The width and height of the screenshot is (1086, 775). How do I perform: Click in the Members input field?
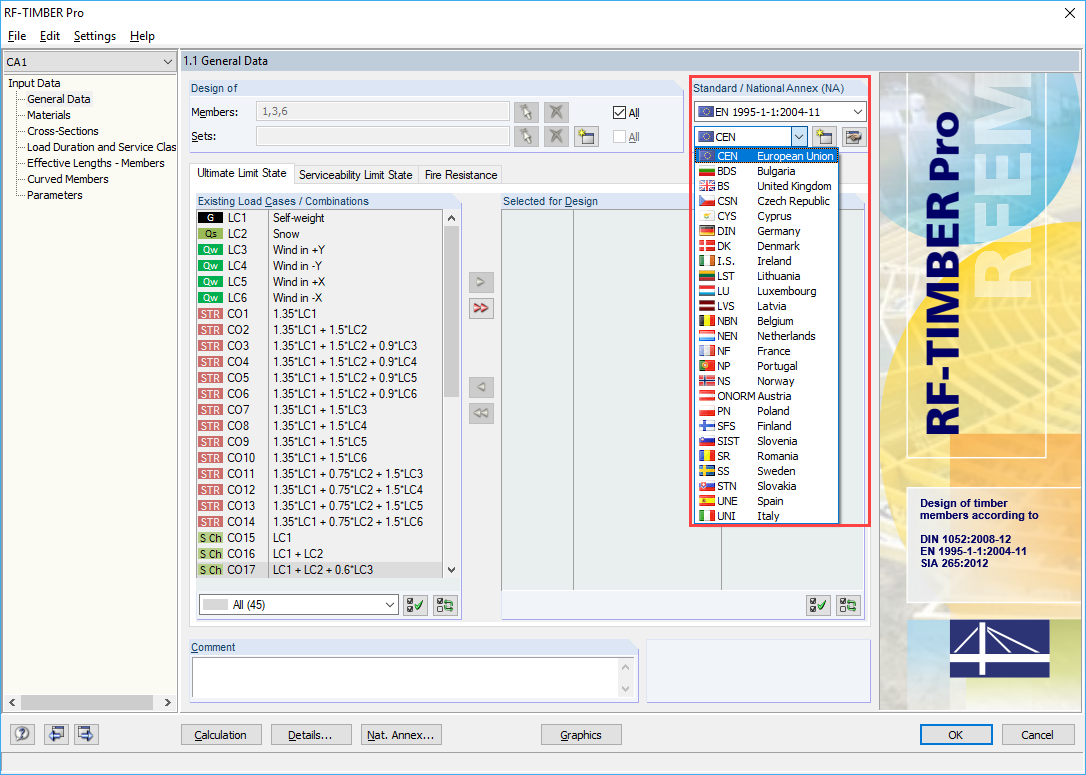click(382, 112)
